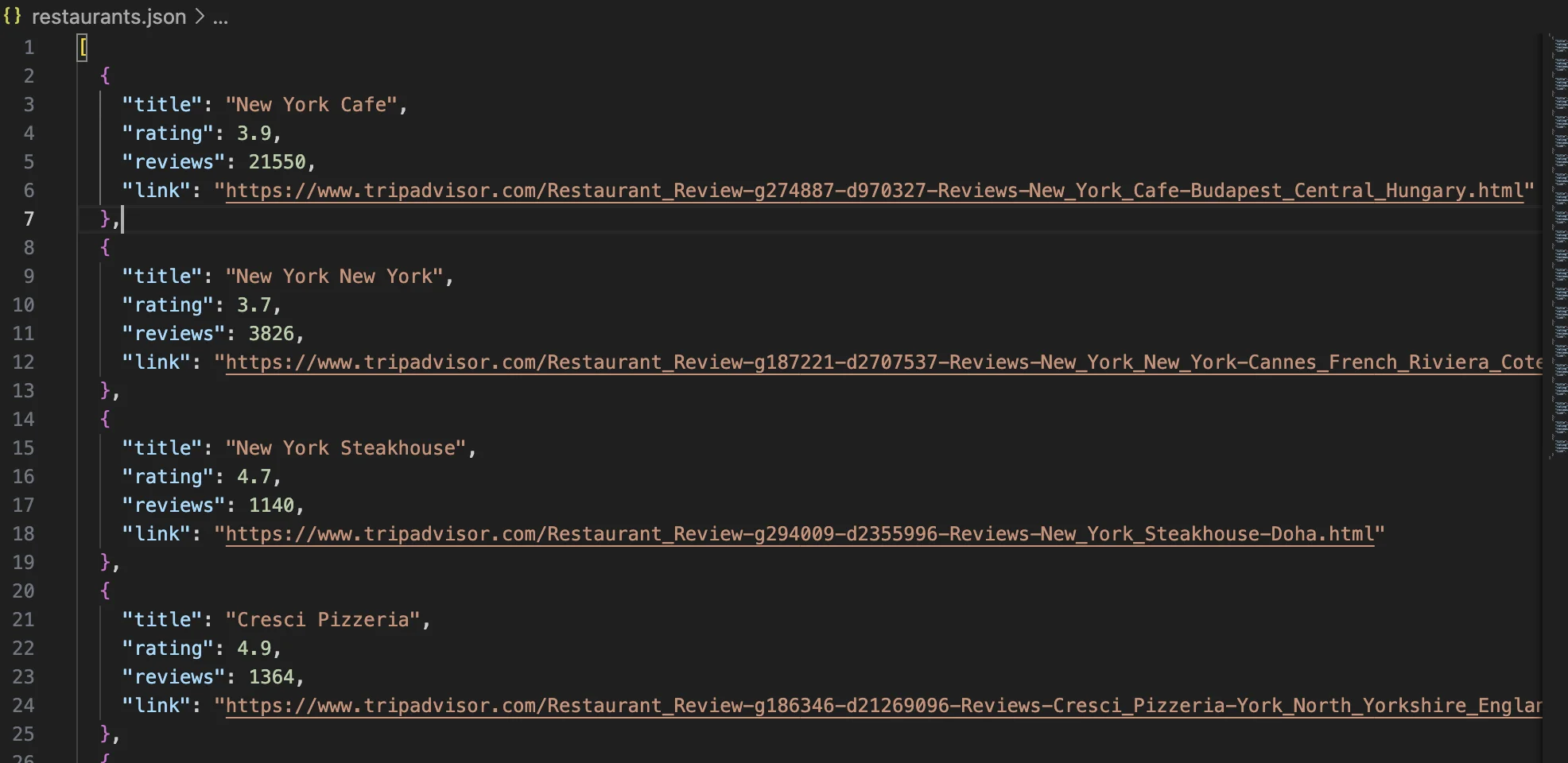Viewport: 1568px width, 763px height.
Task: Click the opening square bracket on line 1
Action: [83, 48]
